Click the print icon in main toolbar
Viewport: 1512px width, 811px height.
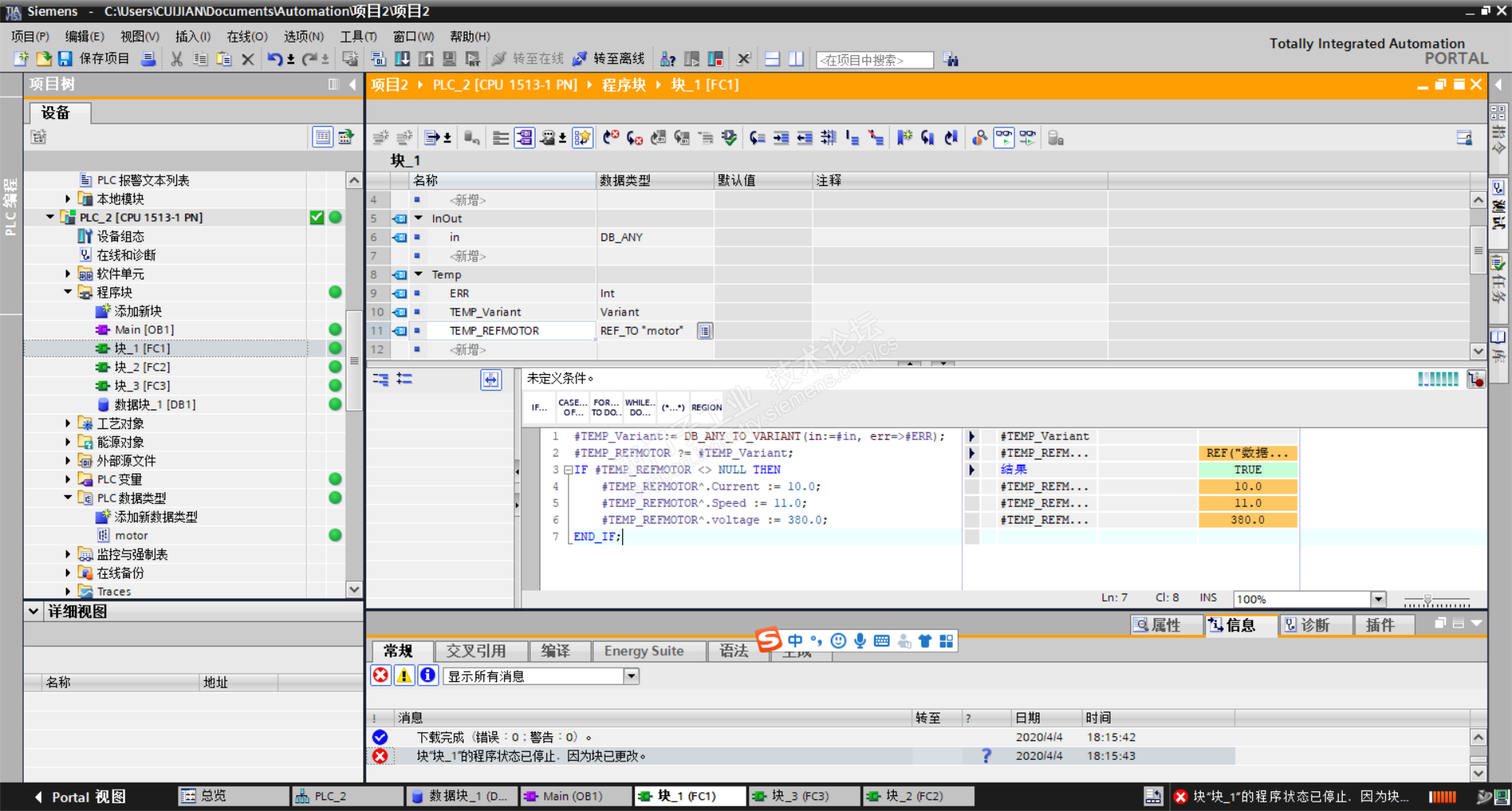tap(148, 59)
